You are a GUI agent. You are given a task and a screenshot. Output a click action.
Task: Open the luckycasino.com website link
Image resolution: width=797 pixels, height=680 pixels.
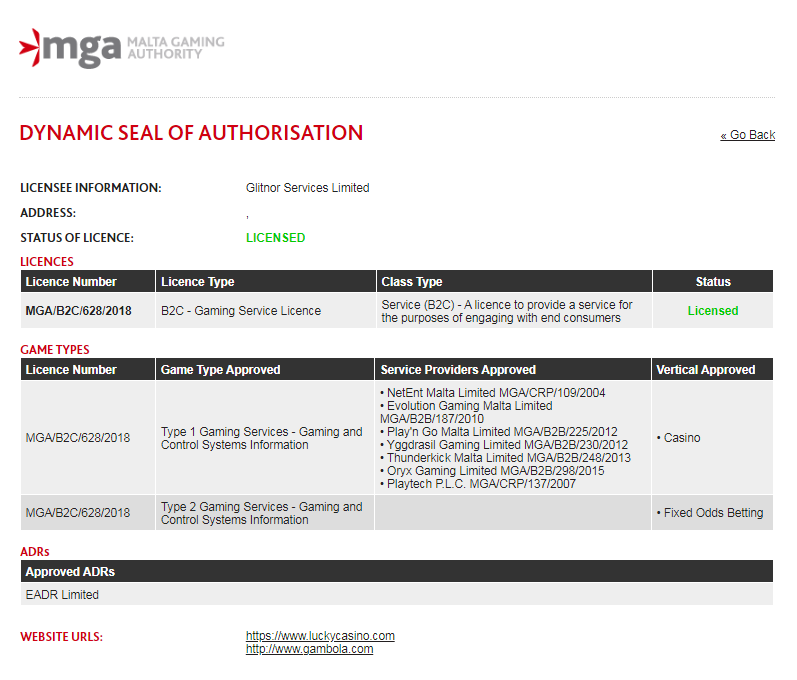320,636
